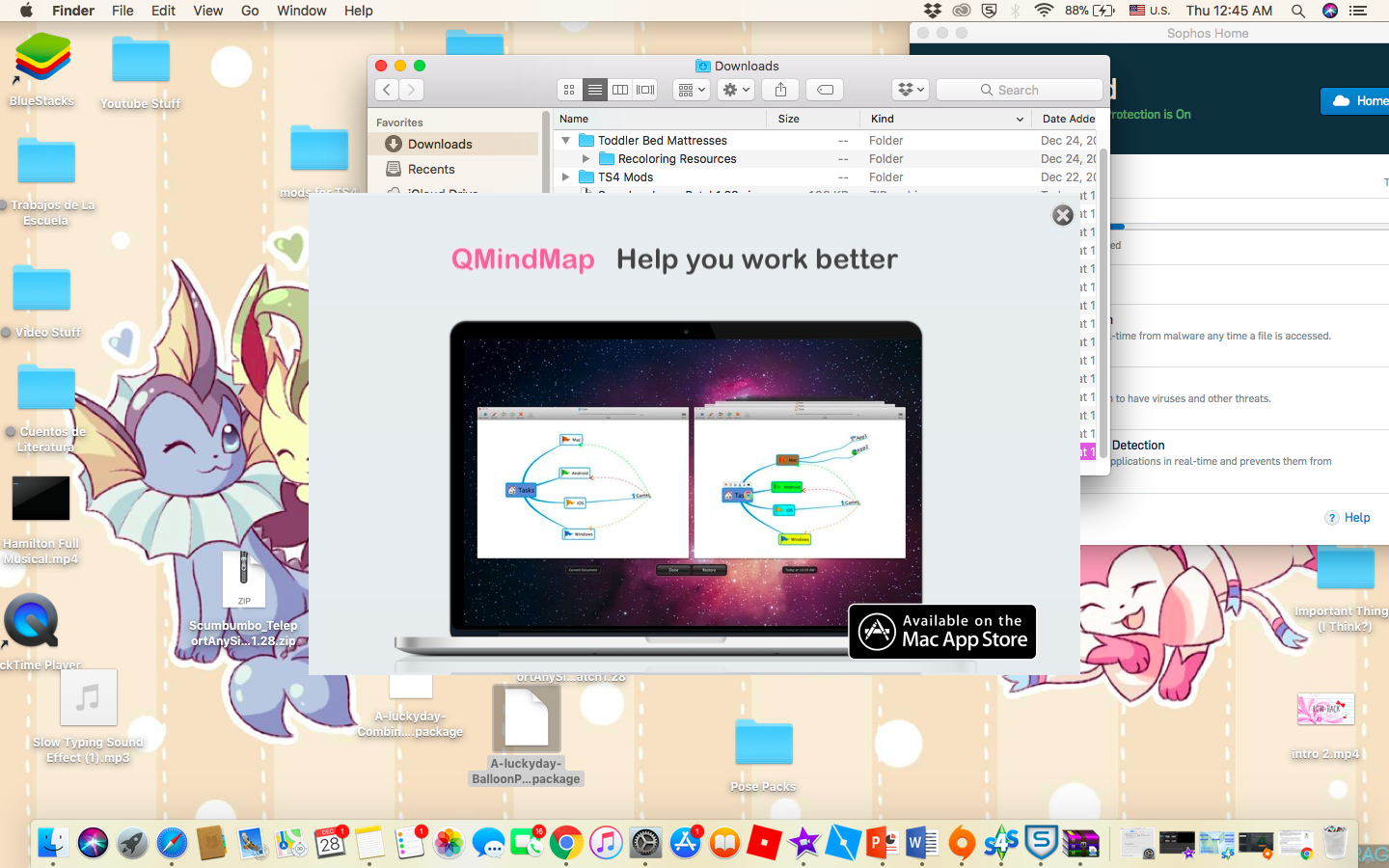Open Google Chrome from the Dock
Screen dimensions: 1389x868
567,843
